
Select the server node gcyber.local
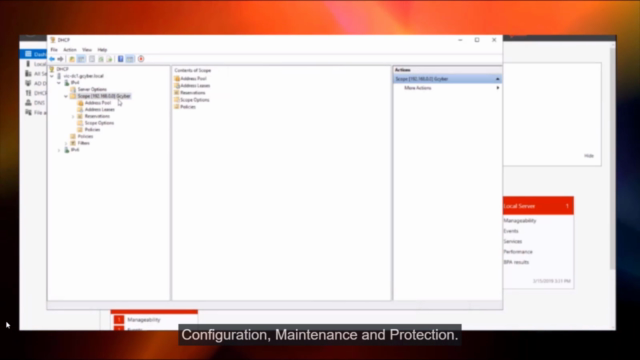[x=83, y=76]
